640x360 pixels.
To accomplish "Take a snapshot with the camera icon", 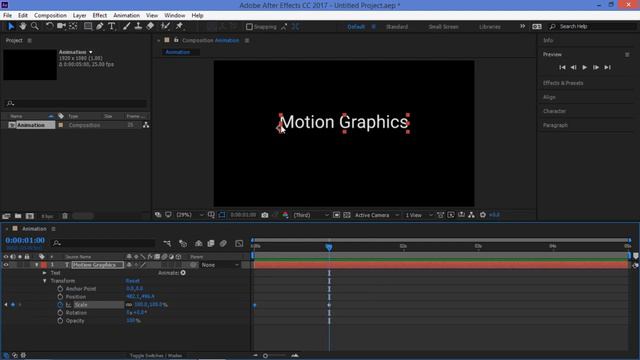I will (x=265, y=215).
